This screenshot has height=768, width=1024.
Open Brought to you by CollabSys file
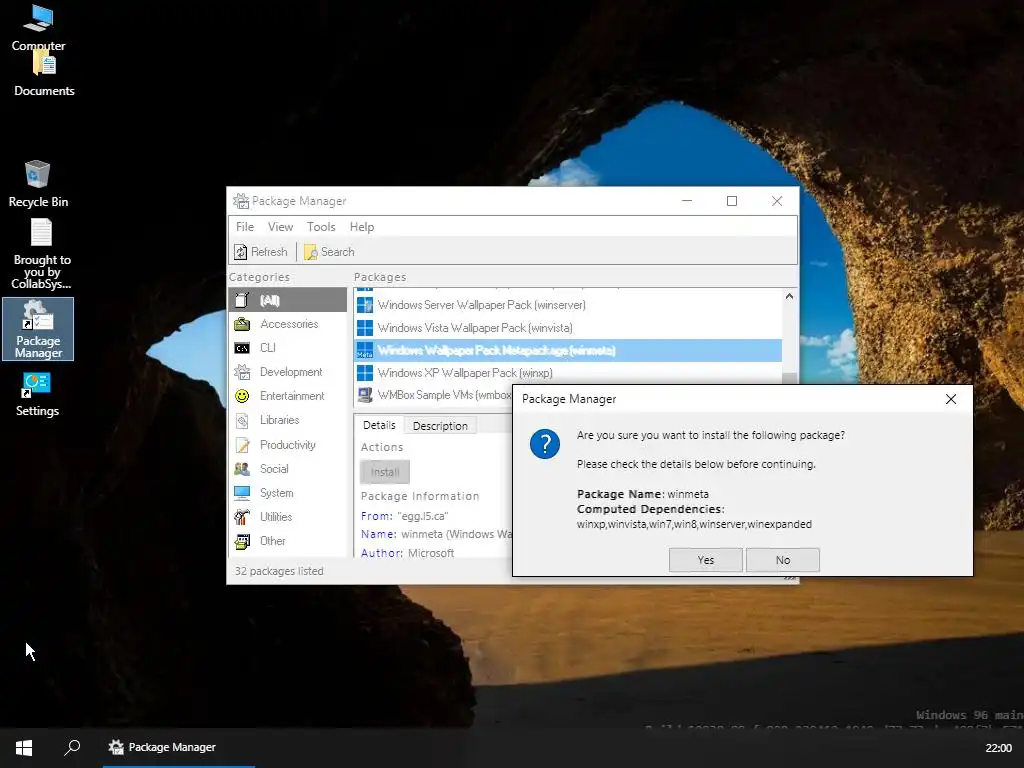point(41,254)
